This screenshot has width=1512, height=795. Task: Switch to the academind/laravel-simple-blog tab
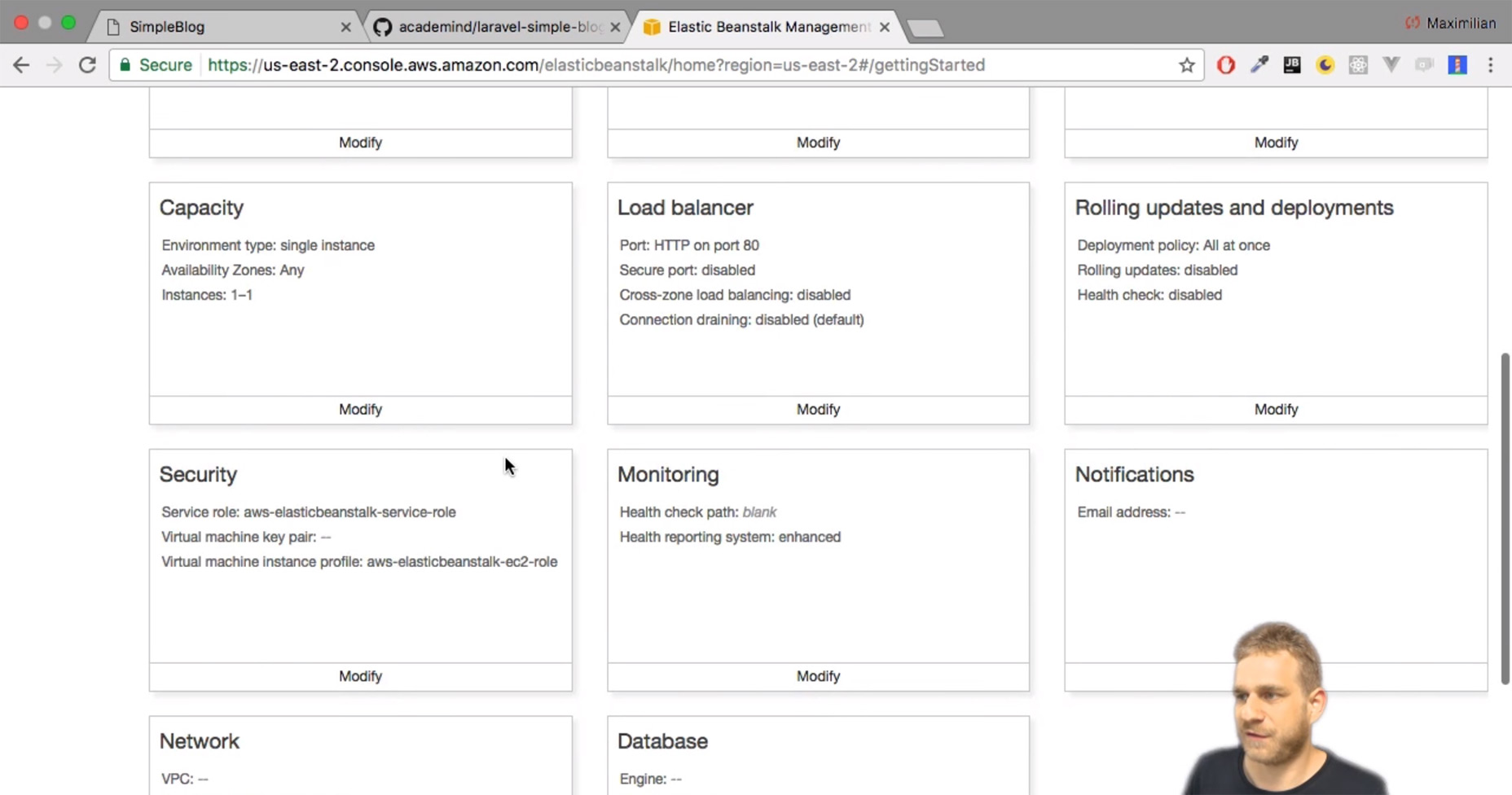pos(497,27)
